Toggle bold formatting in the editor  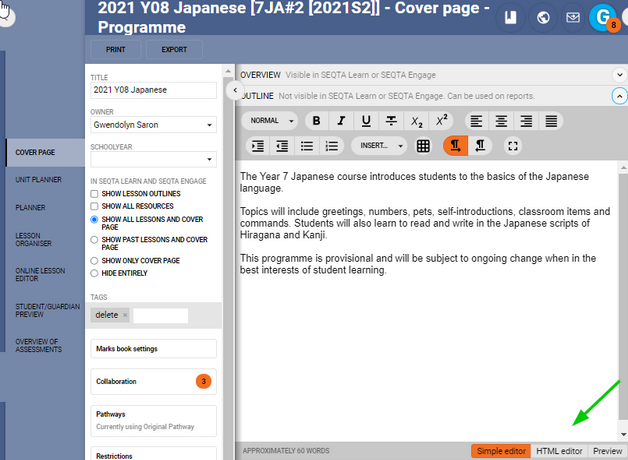(316, 121)
